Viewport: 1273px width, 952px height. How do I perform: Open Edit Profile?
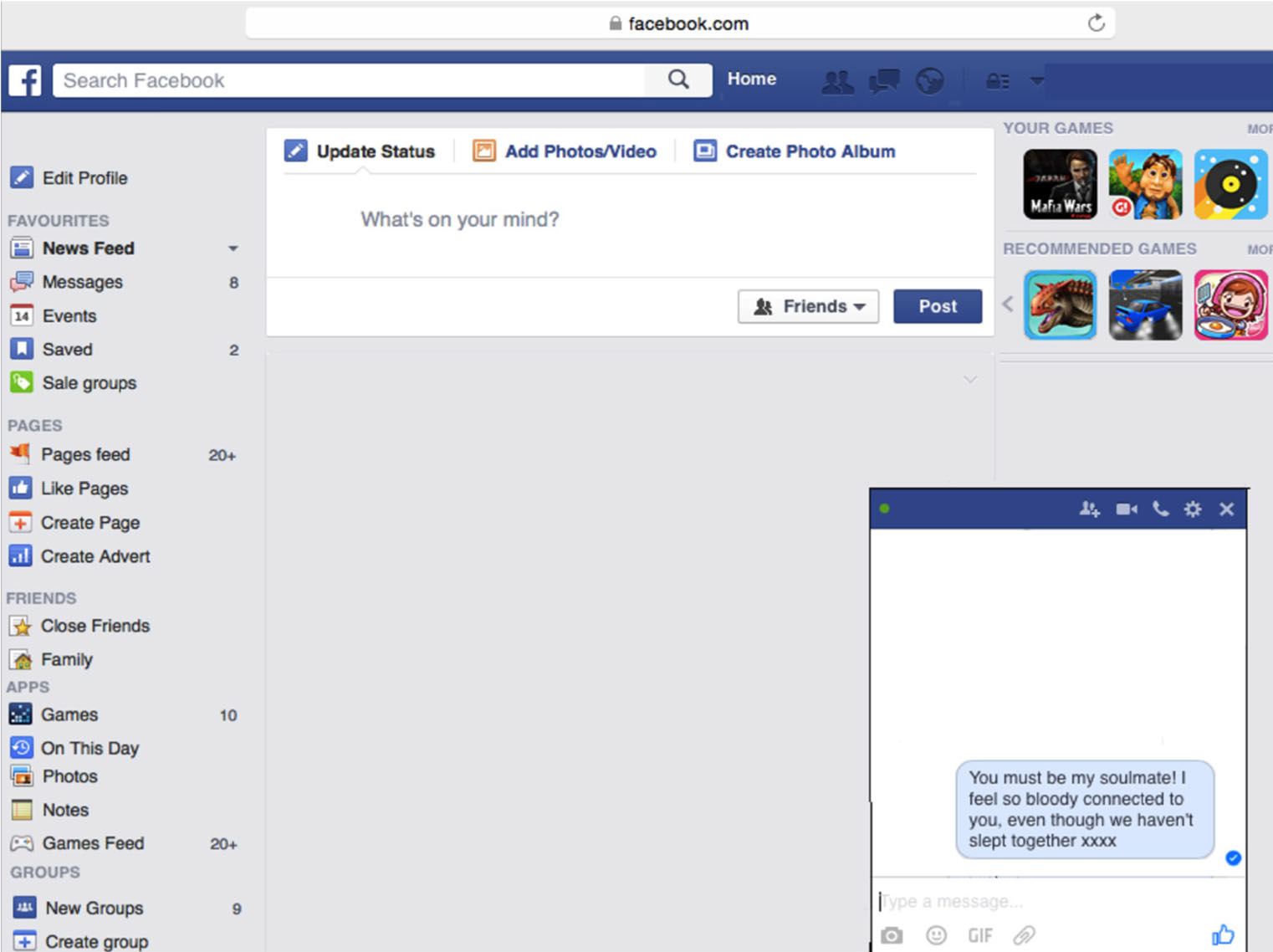click(x=69, y=178)
